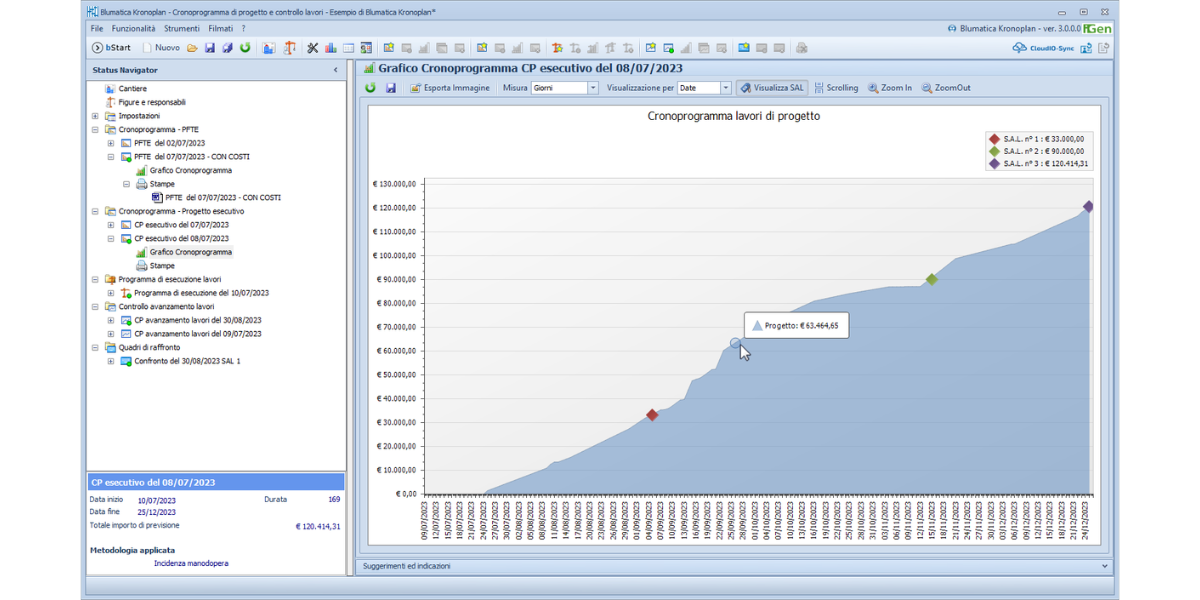Expand the Impostazioni tree node
This screenshot has width=1200, height=600.
tap(95, 116)
